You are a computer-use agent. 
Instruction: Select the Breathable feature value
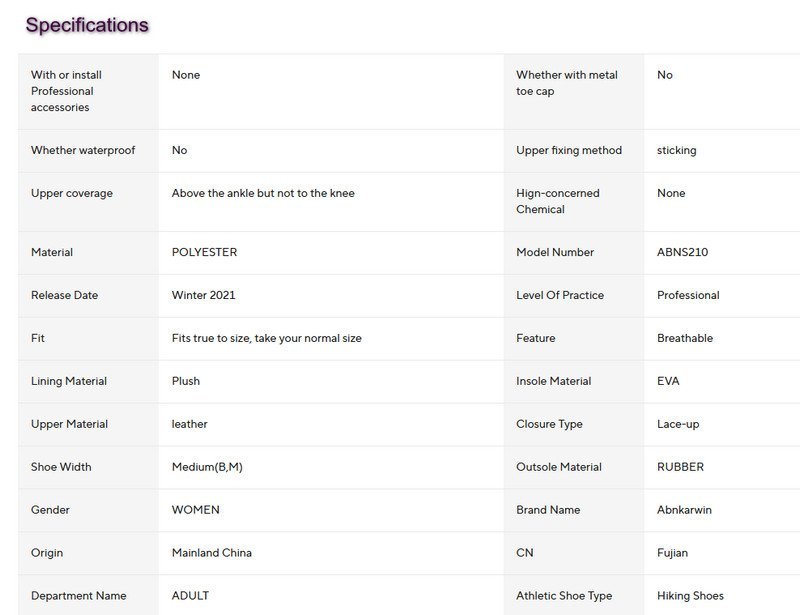point(685,338)
